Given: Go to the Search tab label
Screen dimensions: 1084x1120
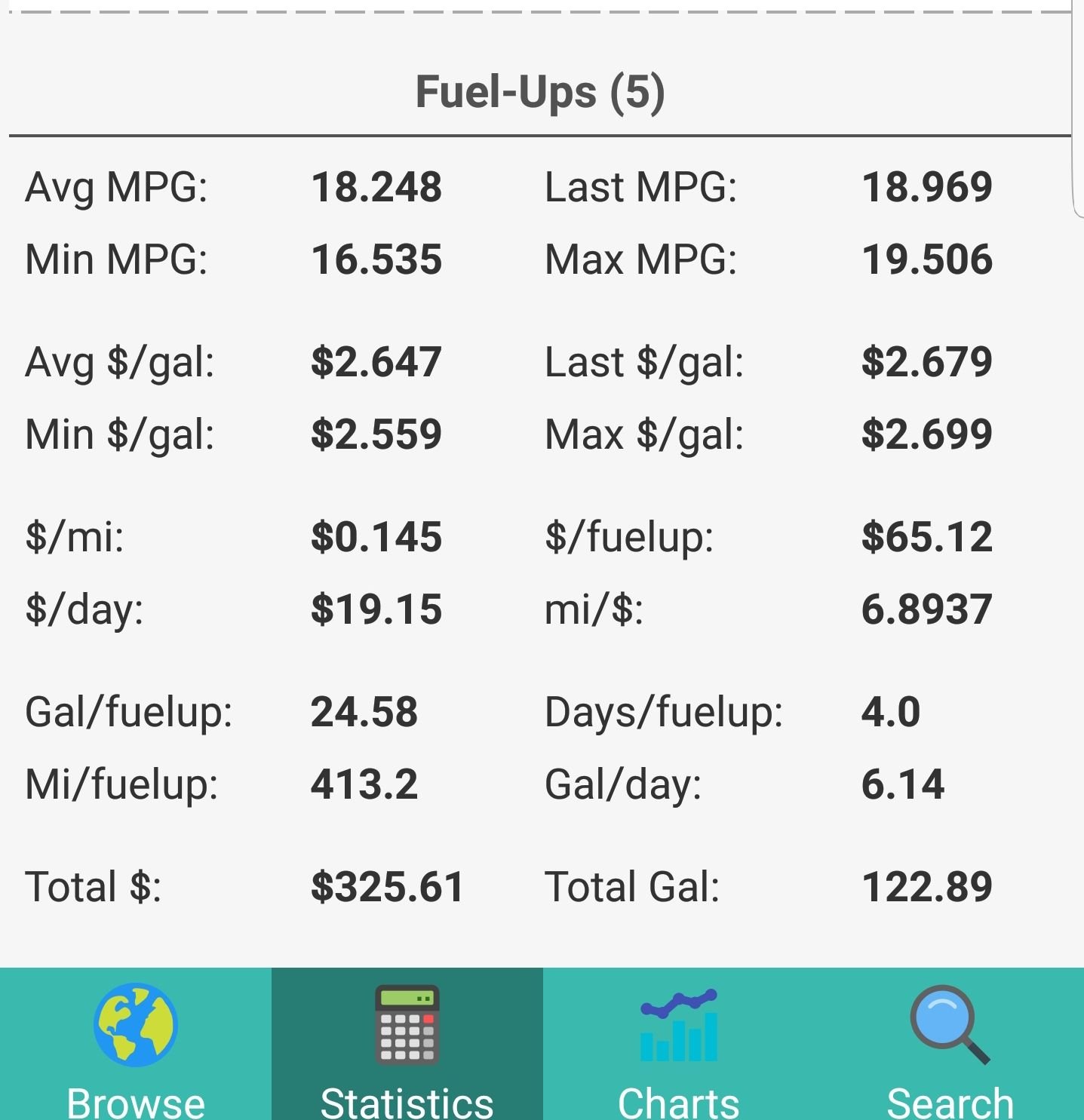Looking at the screenshot, I should (949, 1102).
